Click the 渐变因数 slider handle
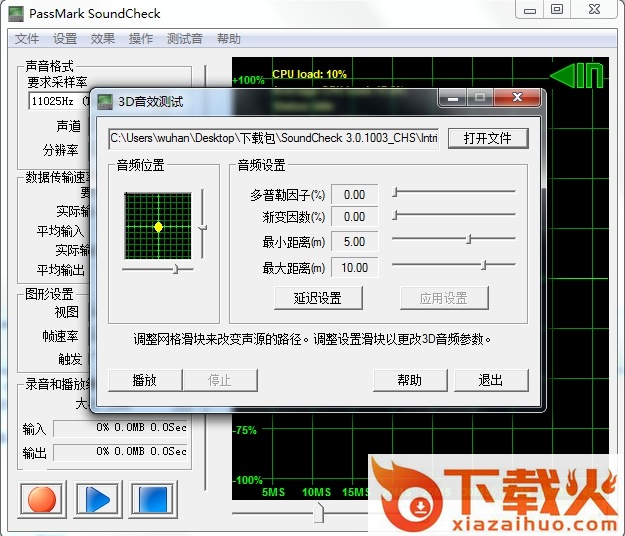This screenshot has width=625, height=536. tap(395, 215)
